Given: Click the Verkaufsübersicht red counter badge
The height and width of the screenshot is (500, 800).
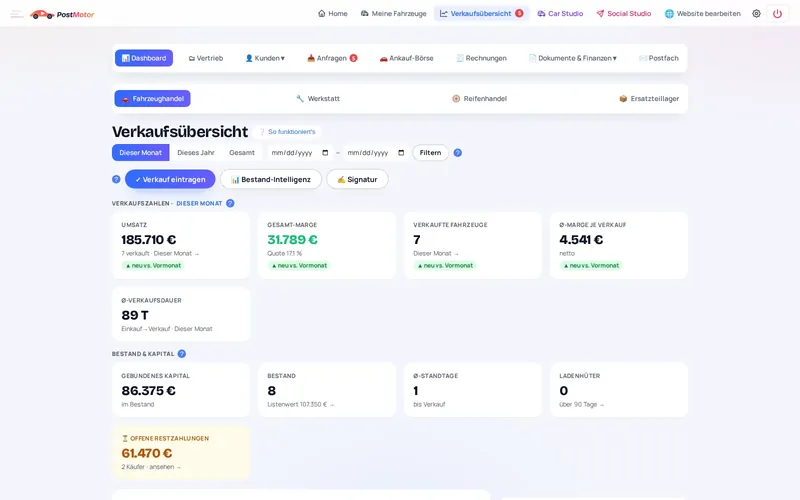Looking at the screenshot, I should click(519, 13).
